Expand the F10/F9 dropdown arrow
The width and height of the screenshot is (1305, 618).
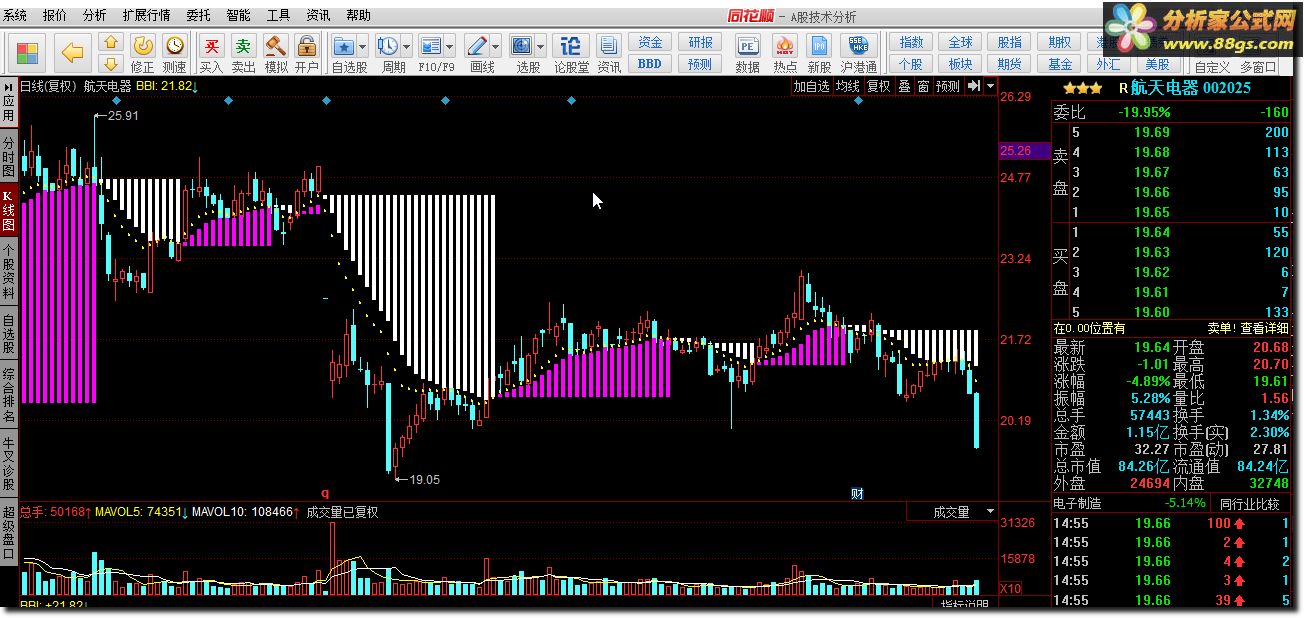tap(451, 46)
